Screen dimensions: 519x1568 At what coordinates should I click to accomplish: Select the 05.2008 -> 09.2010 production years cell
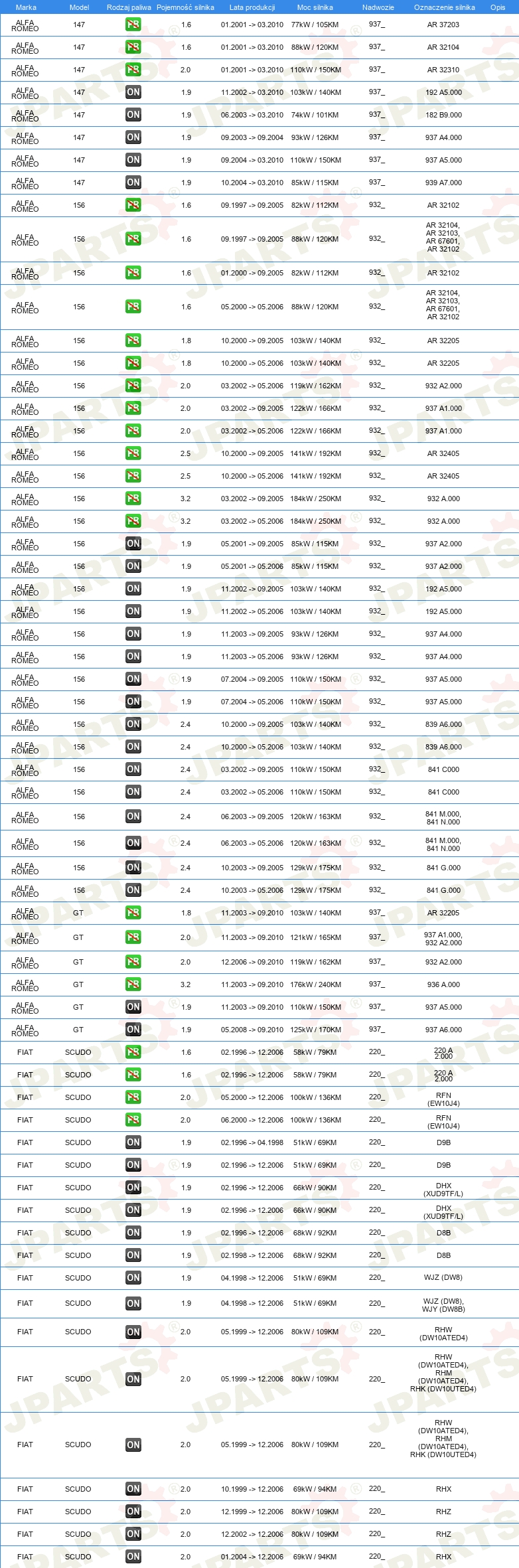(252, 1030)
